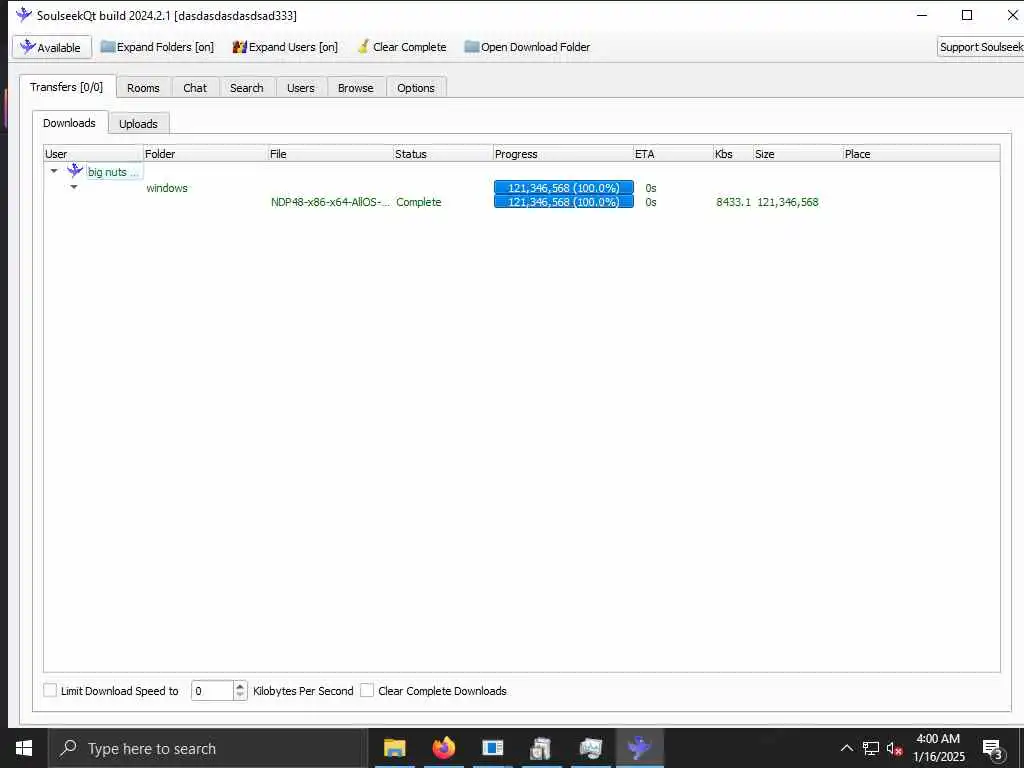The width and height of the screenshot is (1024, 768).
Task: Click the taskbar clock showing 4:00 AM
Action: [x=938, y=748]
